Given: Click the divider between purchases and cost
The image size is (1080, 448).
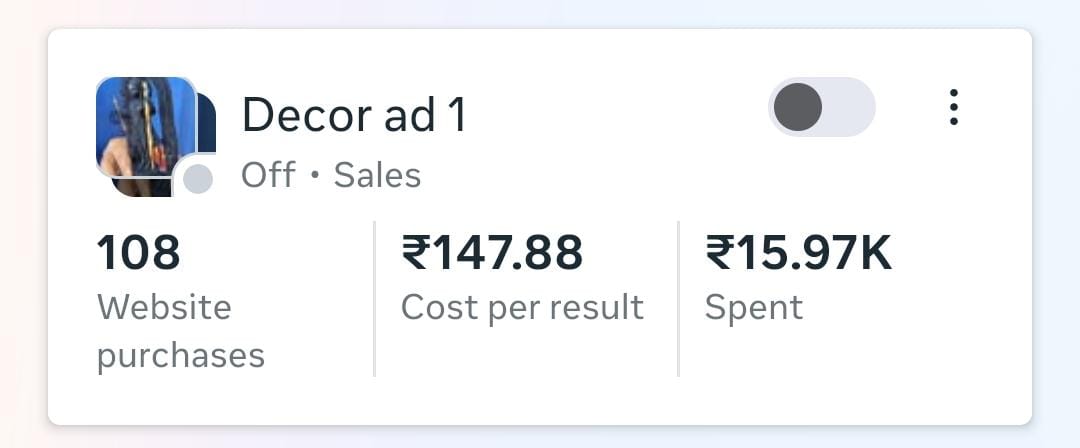Looking at the screenshot, I should [374, 298].
